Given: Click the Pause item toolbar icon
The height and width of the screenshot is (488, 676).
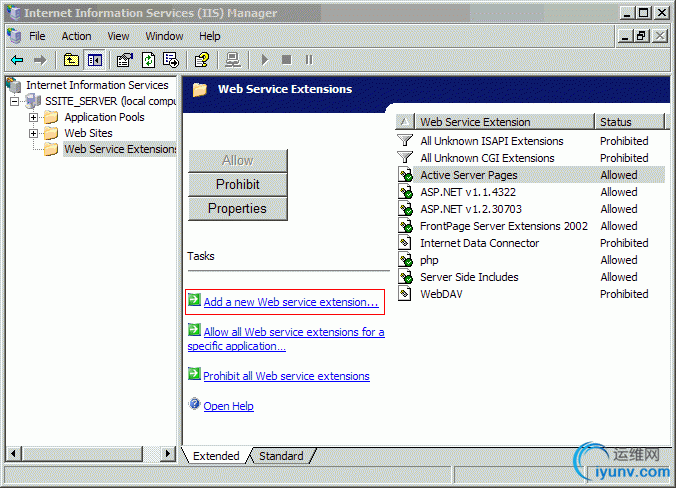Looking at the screenshot, I should tap(309, 59).
